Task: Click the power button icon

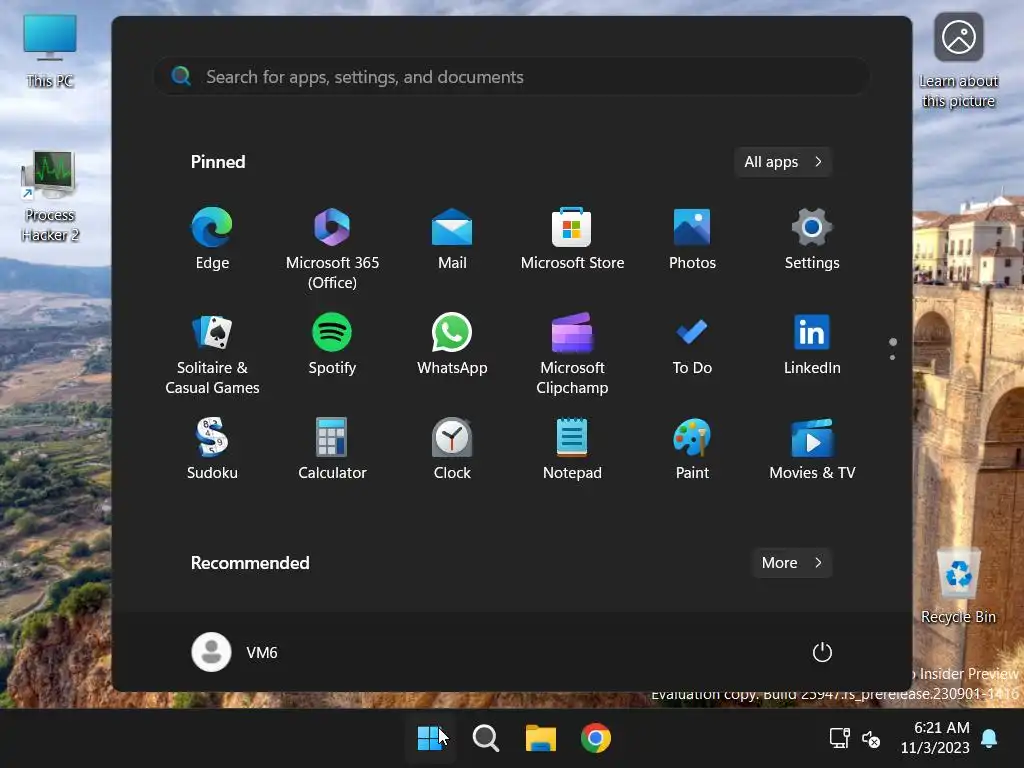Action: pos(822,652)
